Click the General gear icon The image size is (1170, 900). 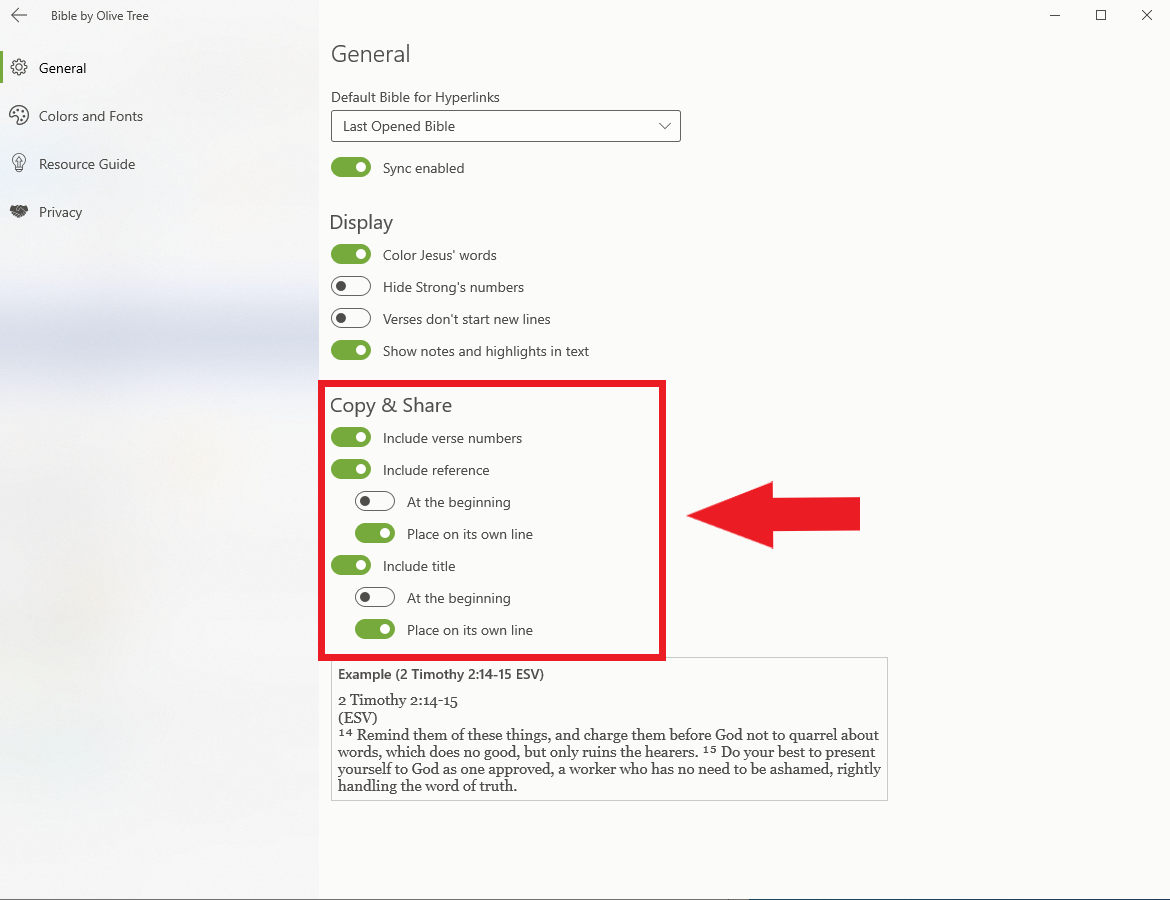click(18, 68)
